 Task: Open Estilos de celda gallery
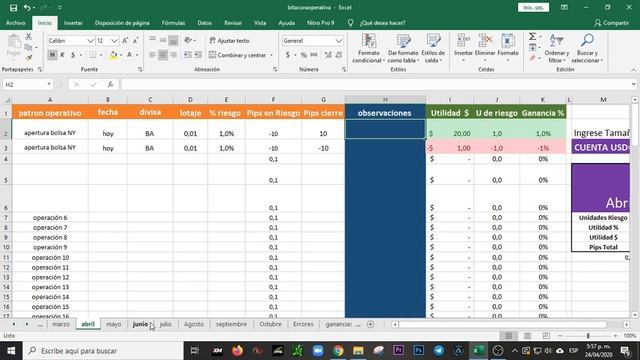(433, 48)
